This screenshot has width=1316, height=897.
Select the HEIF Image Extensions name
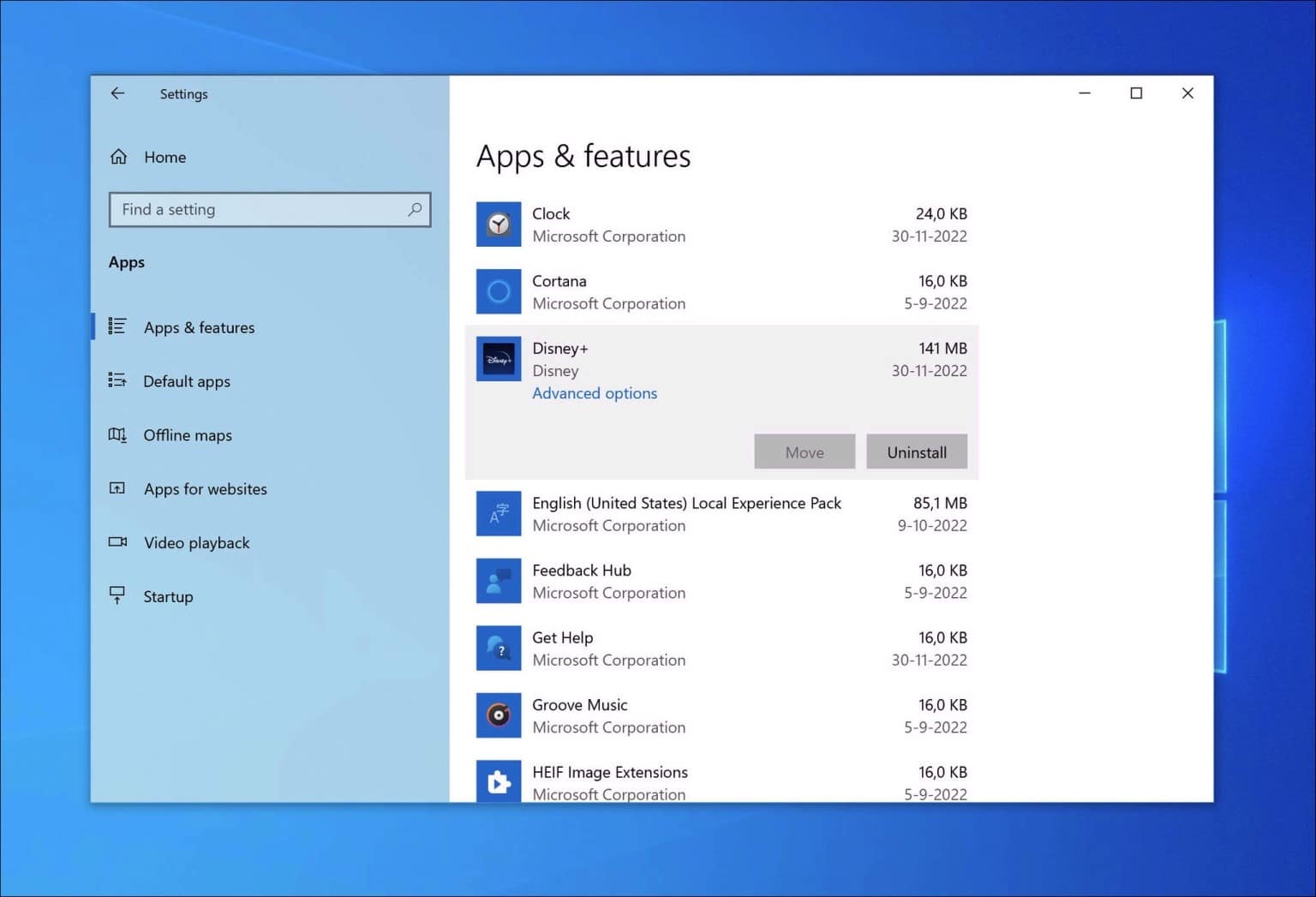610,772
